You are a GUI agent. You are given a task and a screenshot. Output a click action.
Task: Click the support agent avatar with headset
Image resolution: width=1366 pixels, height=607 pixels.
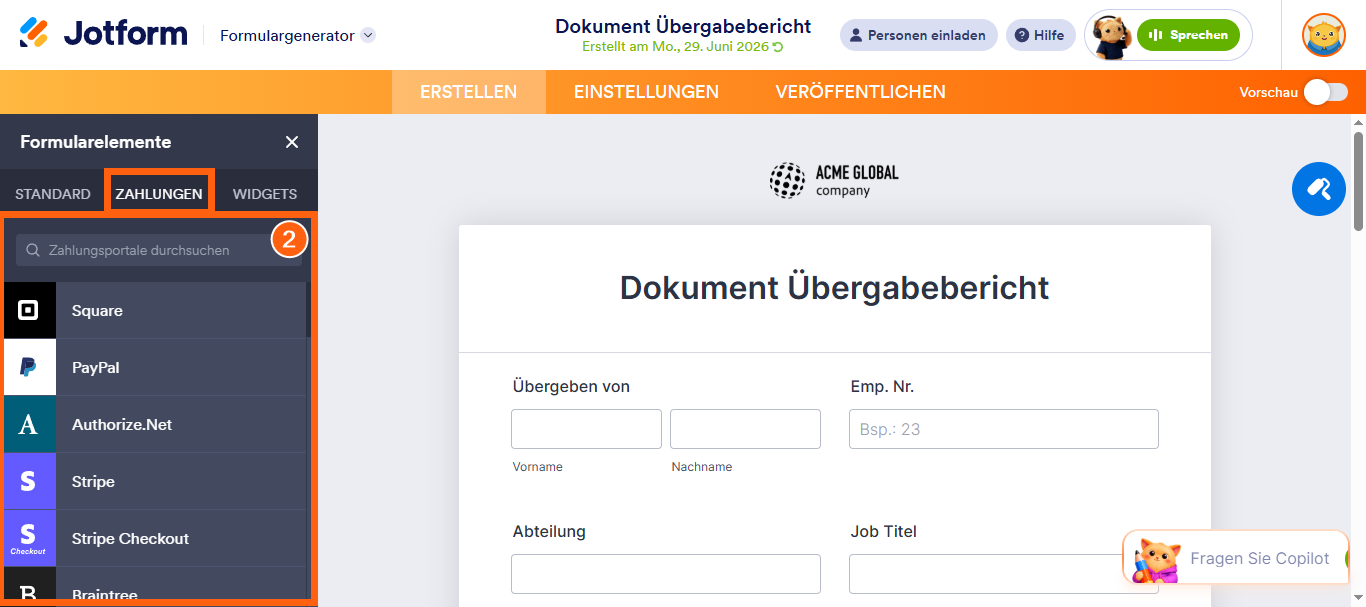click(x=1111, y=35)
